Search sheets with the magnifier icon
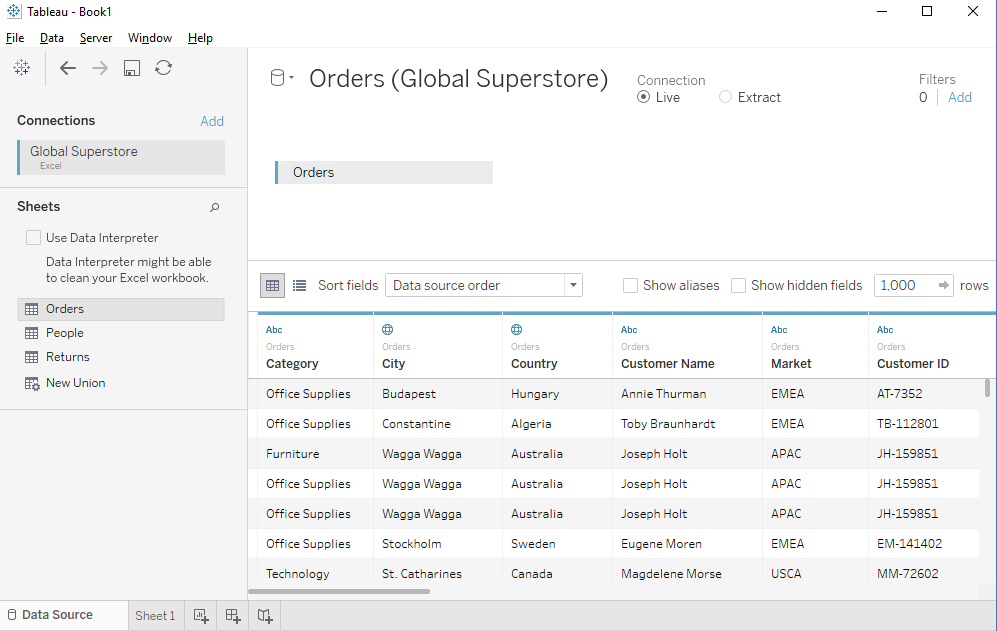 coord(215,207)
